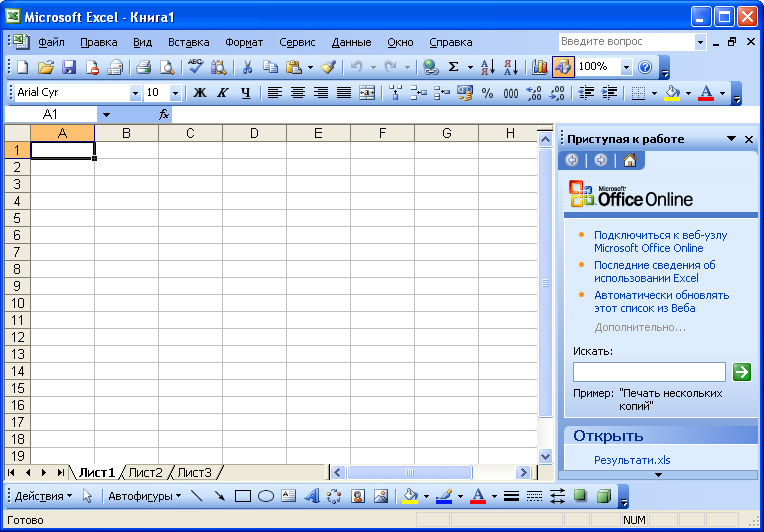The image size is (764, 532).
Task: Insert WordArt from the drawing toolbar
Action: pyautogui.click(x=311, y=496)
